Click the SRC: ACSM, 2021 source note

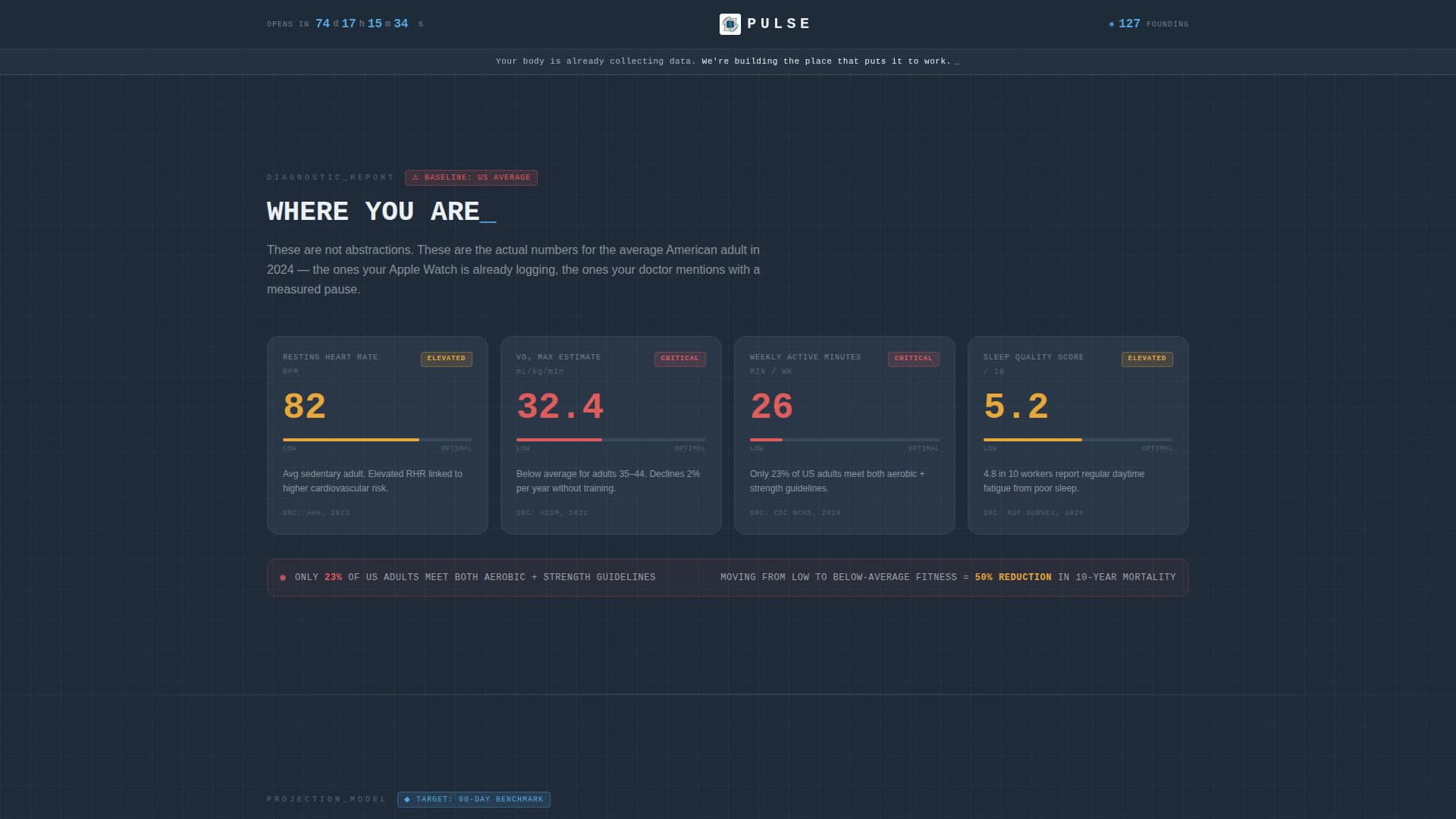coord(552,513)
